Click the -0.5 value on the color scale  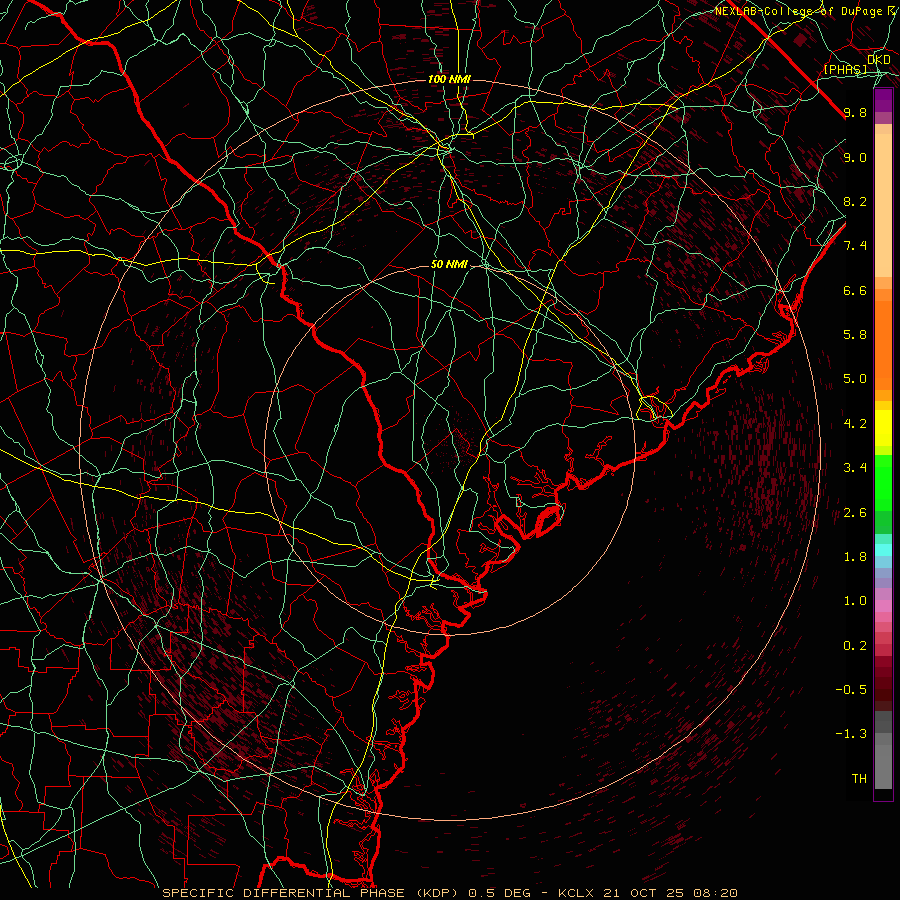tap(851, 690)
